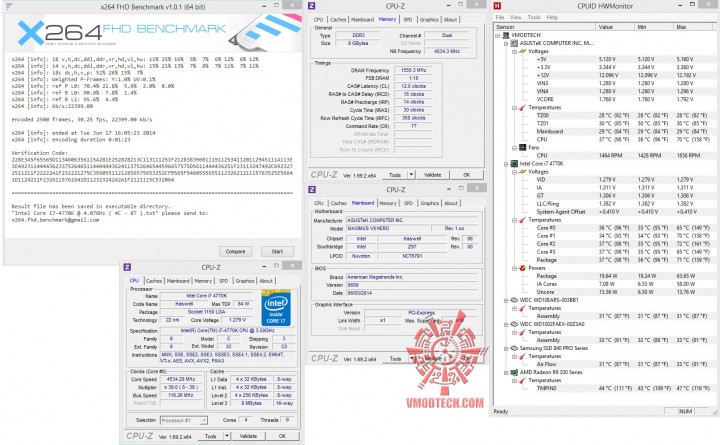Click the drive icon beside WDC WD10EARS
Screen dimensions: 720x445
click(x=514, y=300)
